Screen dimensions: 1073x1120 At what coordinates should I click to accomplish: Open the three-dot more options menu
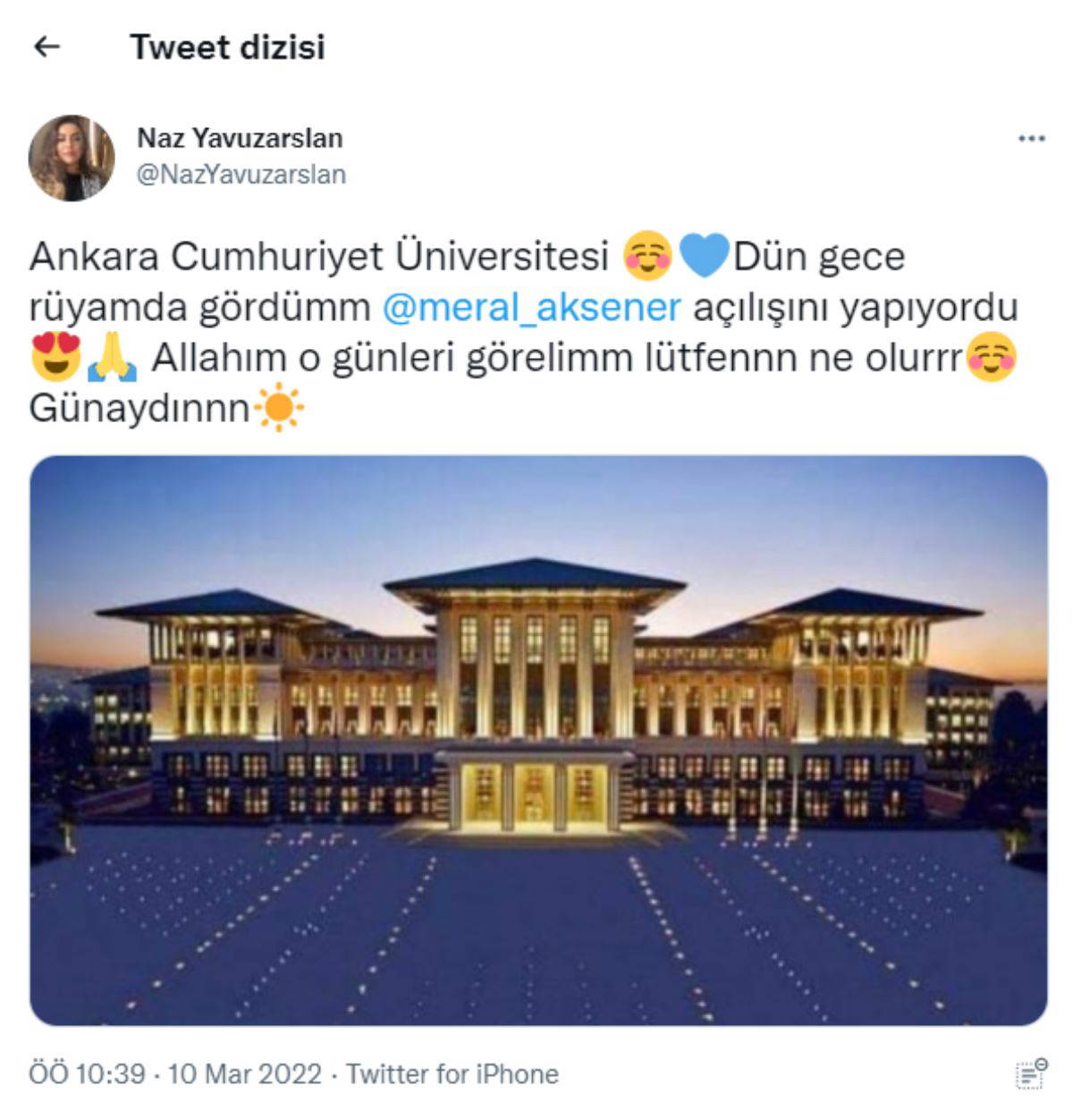1032,139
